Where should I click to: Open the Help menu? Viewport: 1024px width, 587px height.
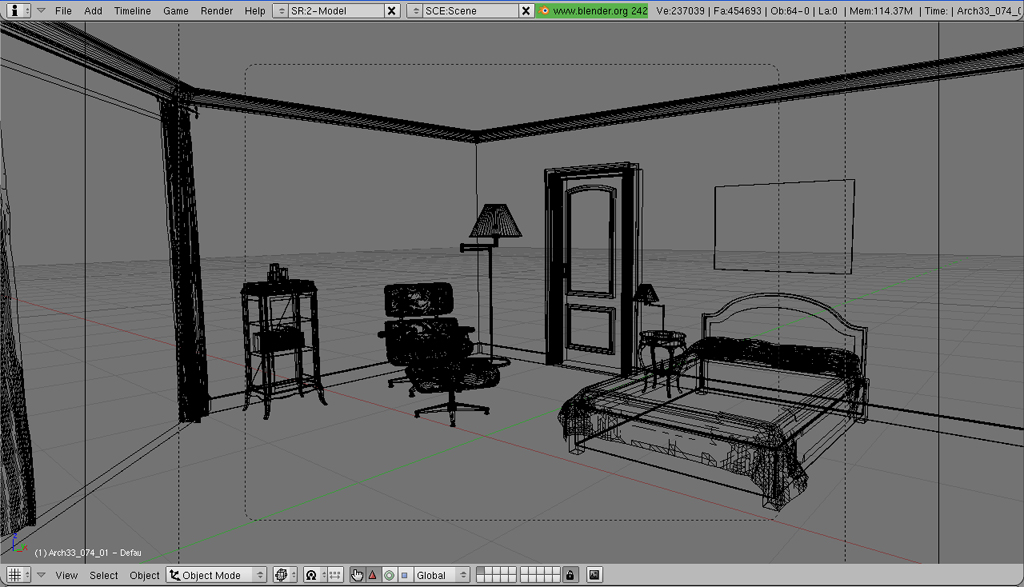click(x=255, y=10)
